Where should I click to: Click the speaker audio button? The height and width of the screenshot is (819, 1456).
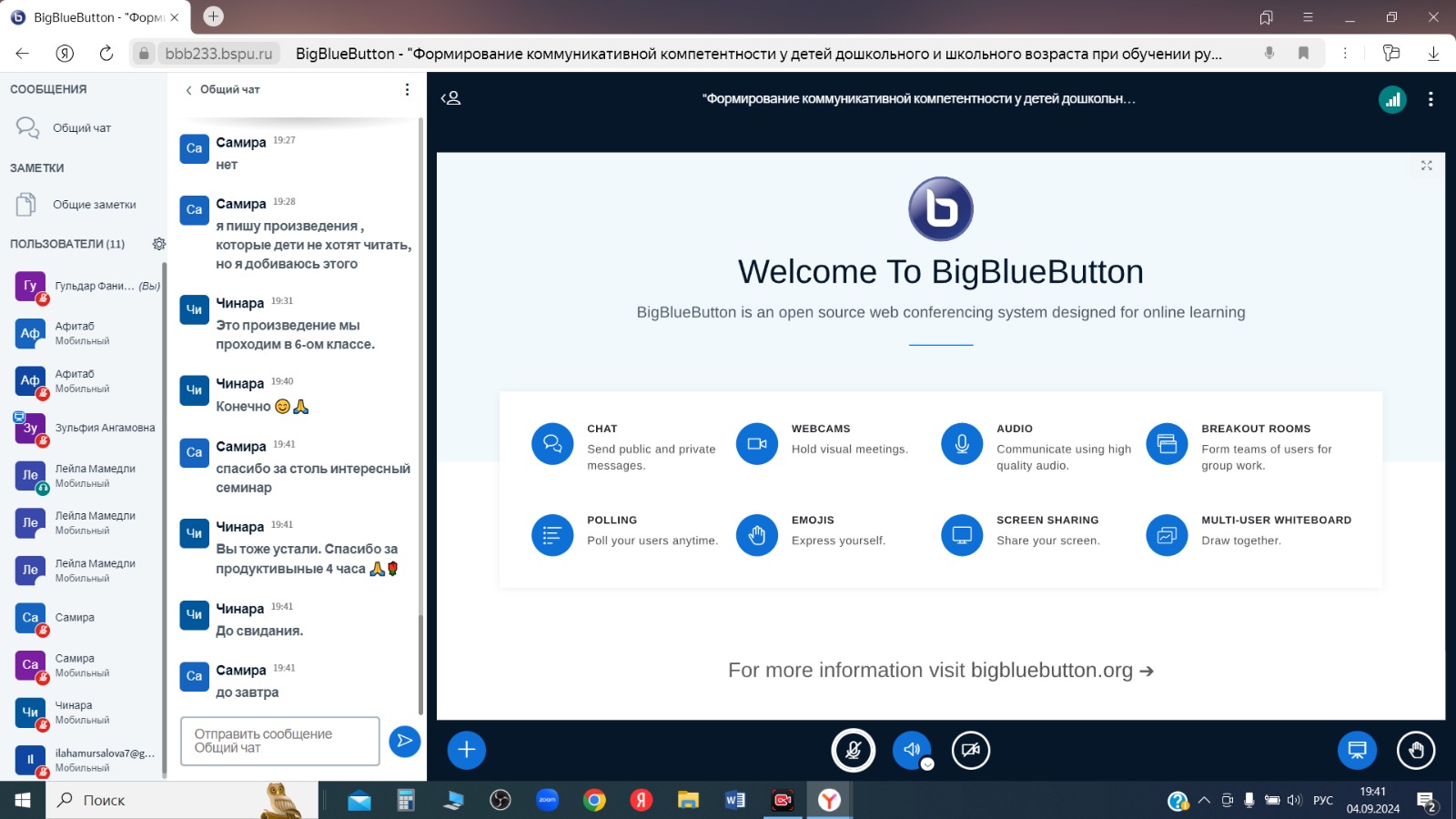pos(912,750)
